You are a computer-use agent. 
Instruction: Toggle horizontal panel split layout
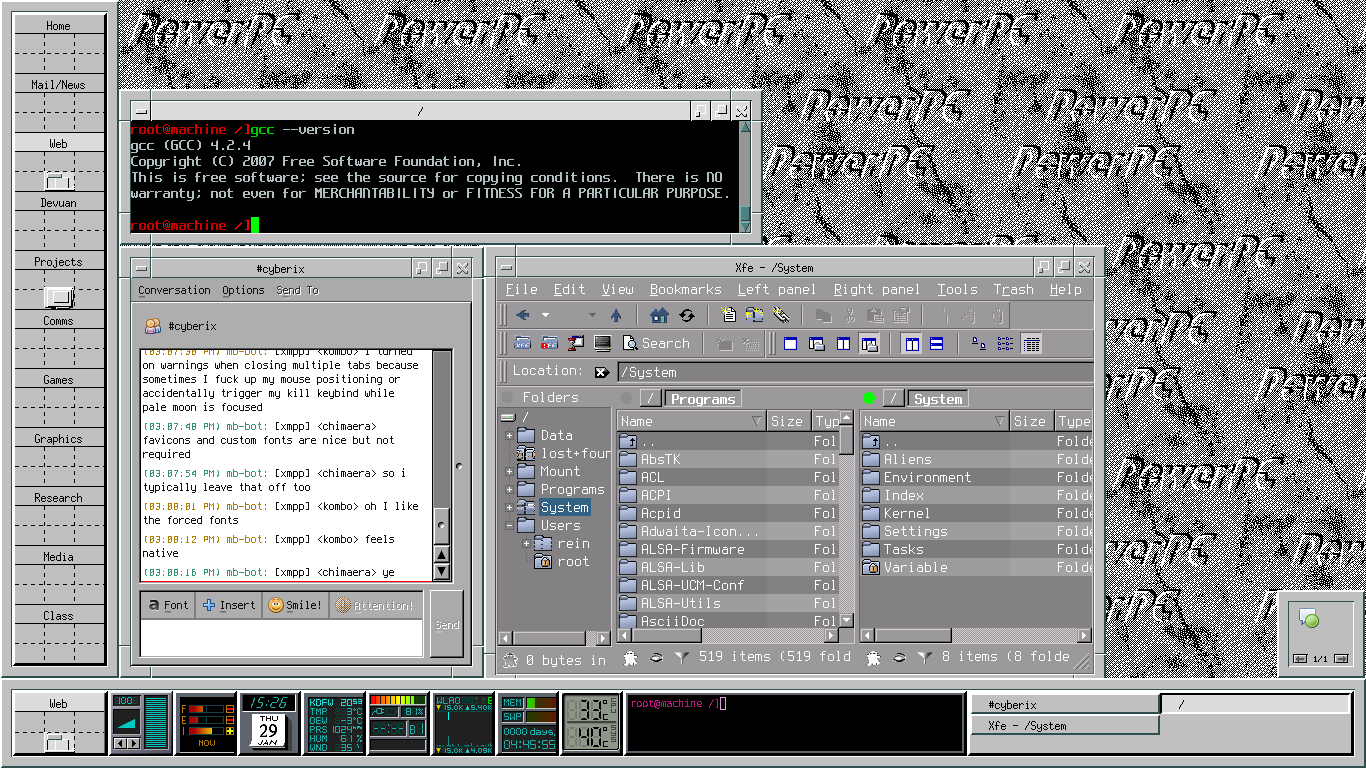point(937,344)
